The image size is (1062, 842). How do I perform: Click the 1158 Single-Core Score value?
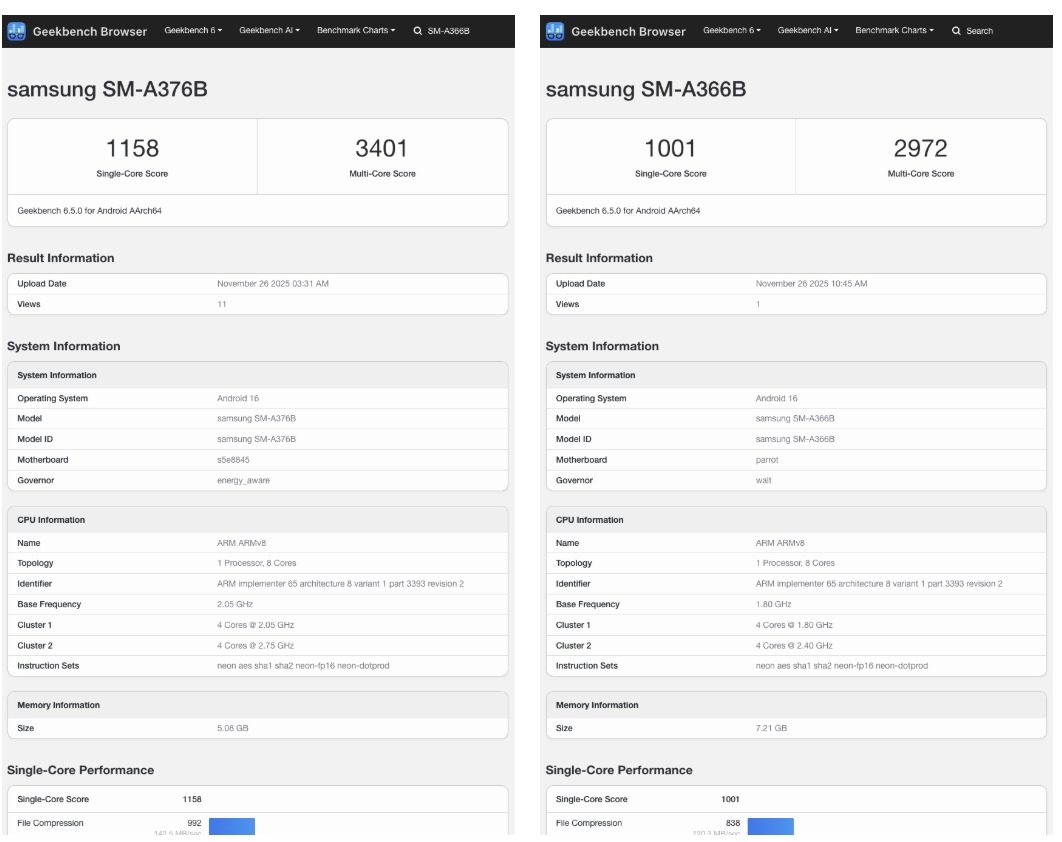(132, 149)
